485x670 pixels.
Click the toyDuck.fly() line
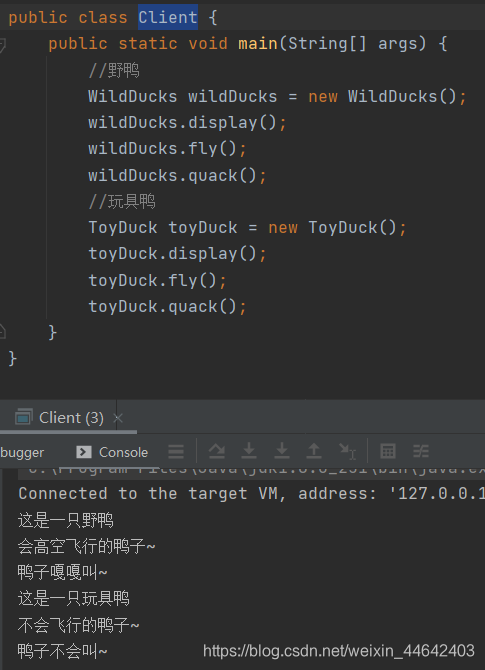point(157,281)
